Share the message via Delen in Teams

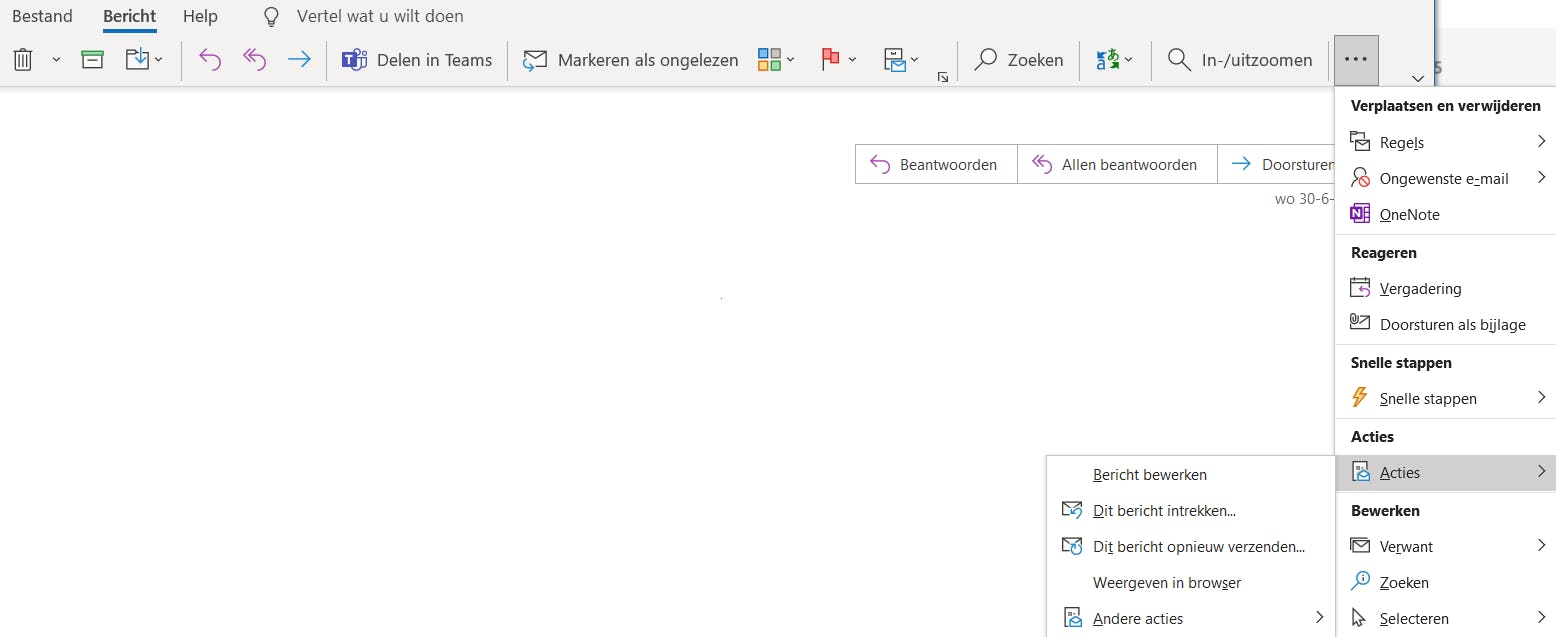(x=417, y=60)
